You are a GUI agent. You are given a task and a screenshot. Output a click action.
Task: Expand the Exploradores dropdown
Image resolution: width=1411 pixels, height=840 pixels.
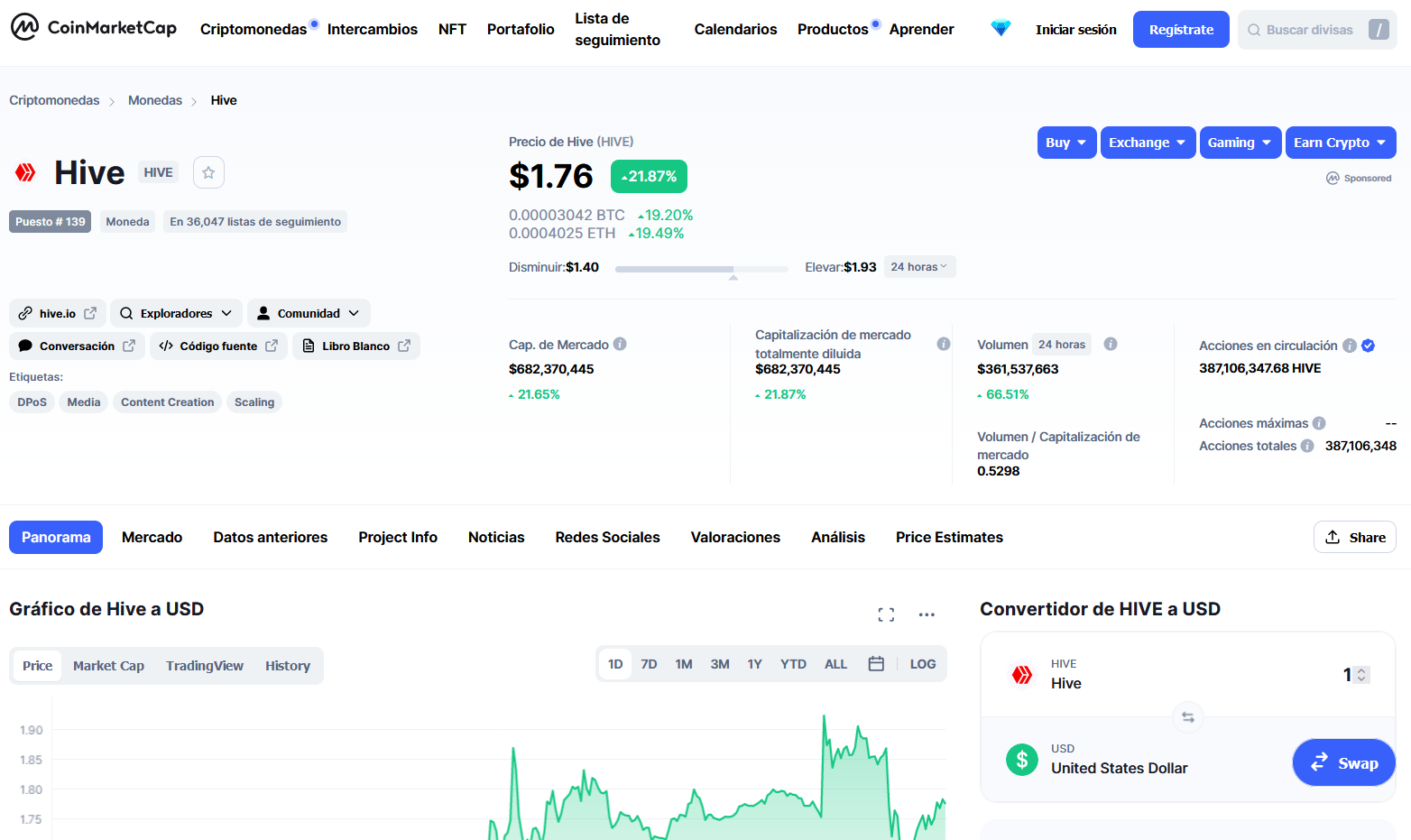[x=176, y=313]
